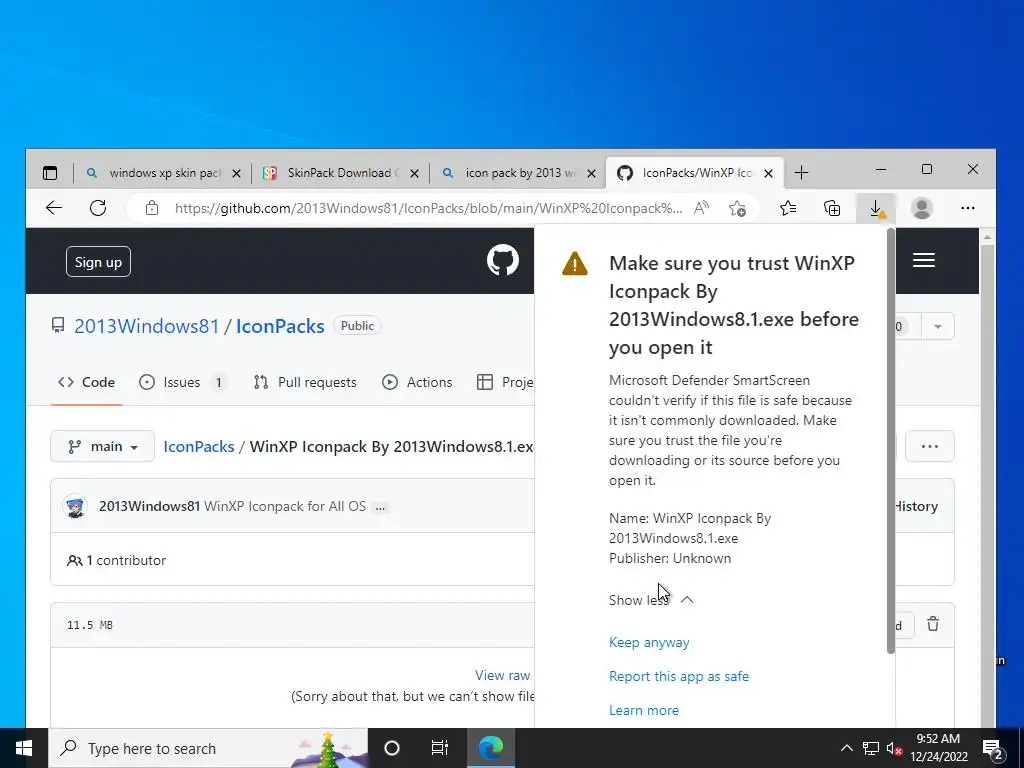Open the notification center icon

[x=993, y=749]
